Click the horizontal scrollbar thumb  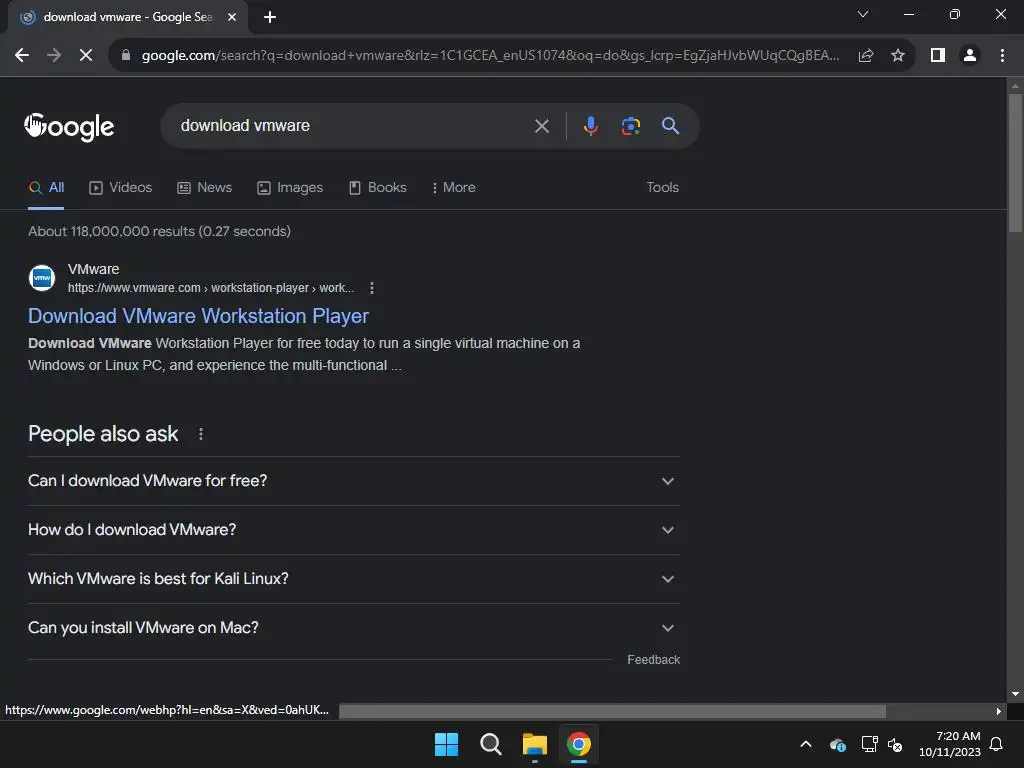[x=612, y=711]
